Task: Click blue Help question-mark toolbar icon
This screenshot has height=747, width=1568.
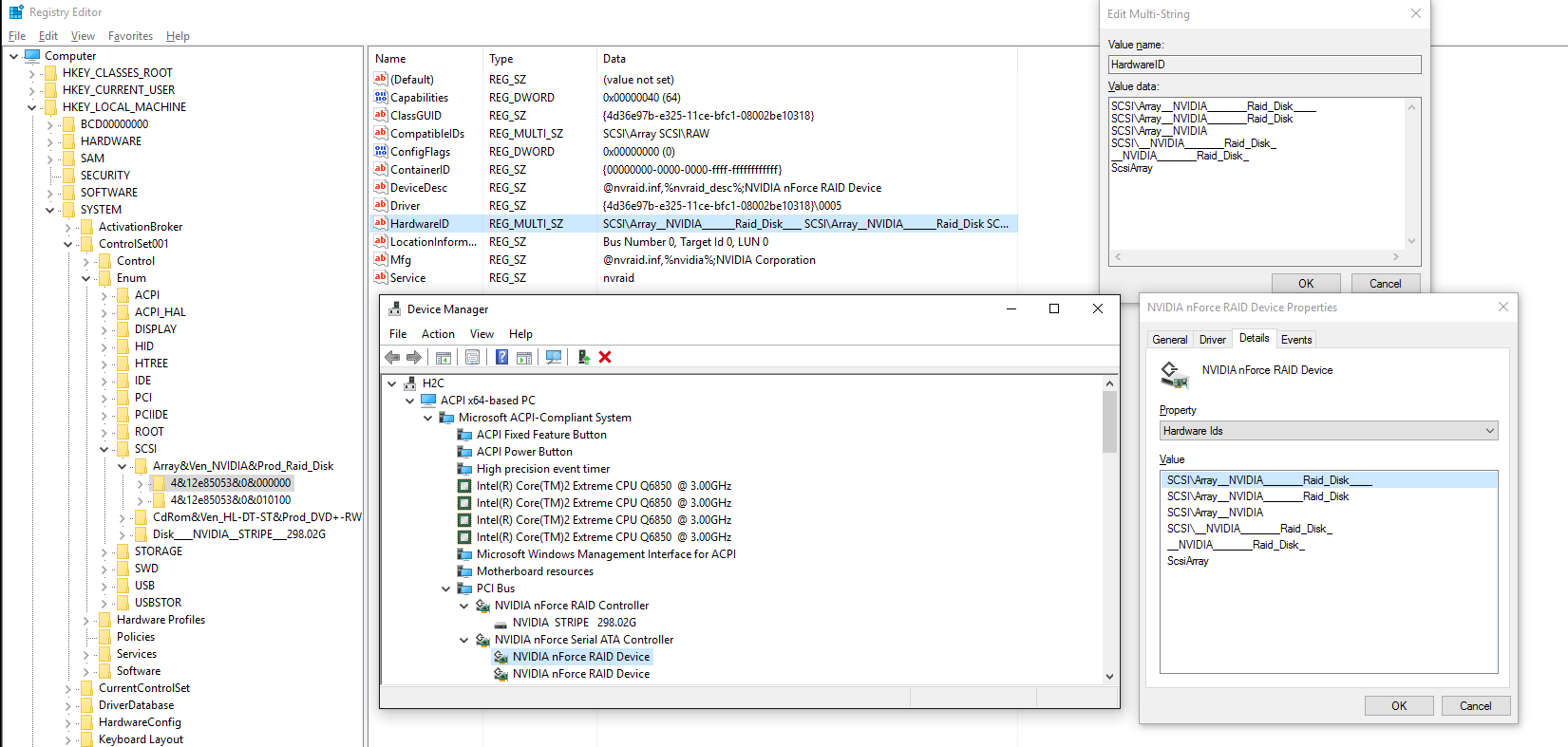Action: coord(501,357)
